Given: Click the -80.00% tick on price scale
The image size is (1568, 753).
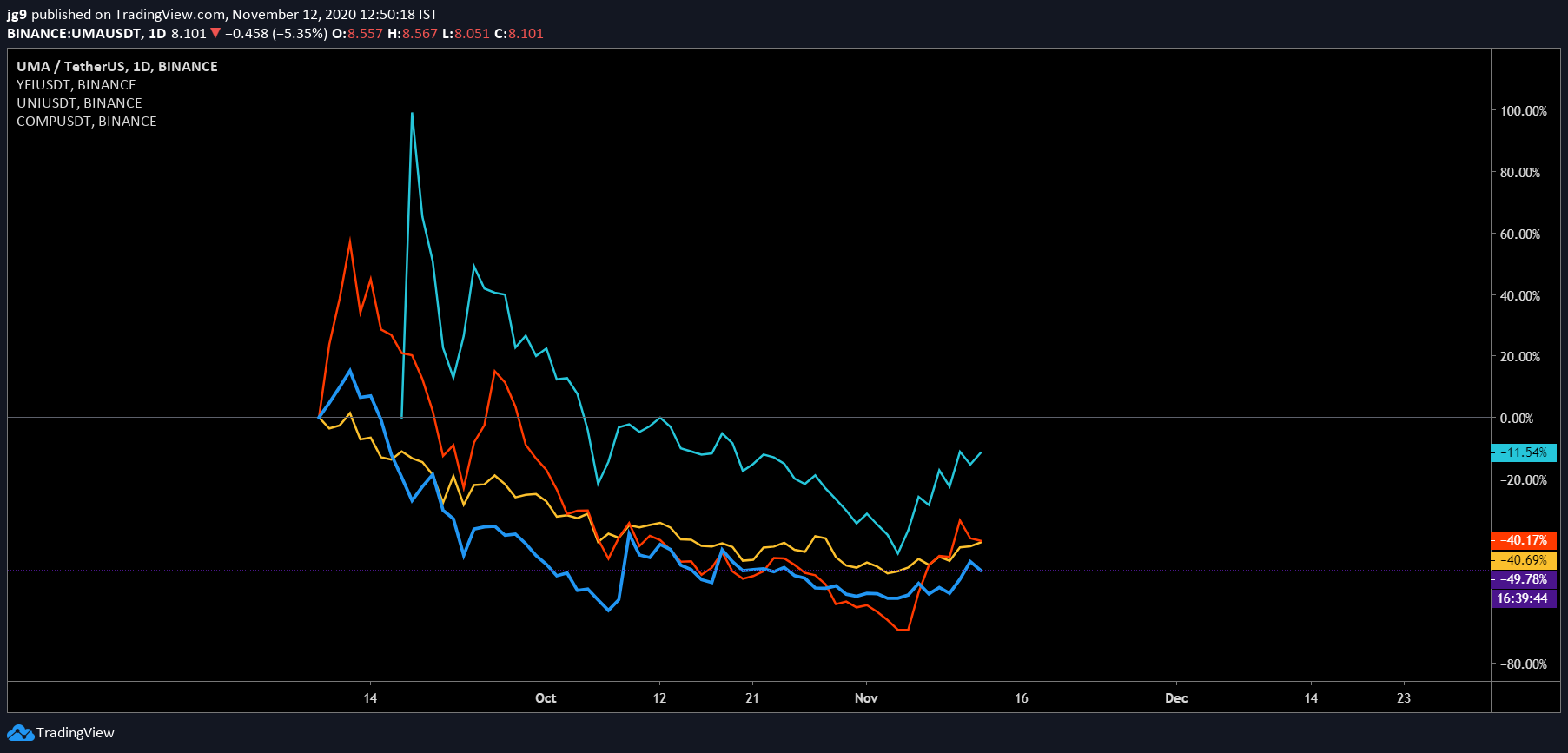Looking at the screenshot, I should pyautogui.click(x=1524, y=664).
